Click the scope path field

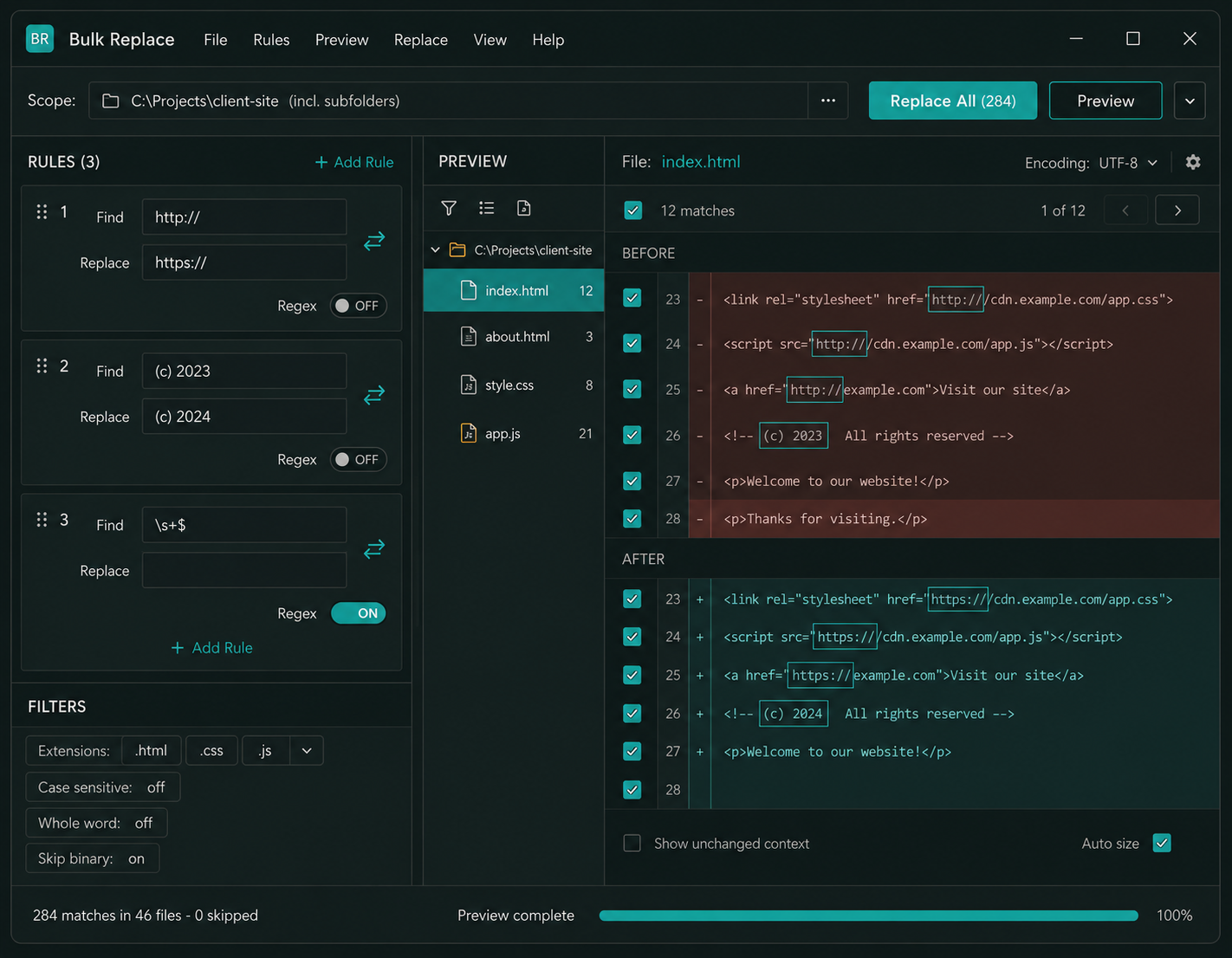pos(449,100)
